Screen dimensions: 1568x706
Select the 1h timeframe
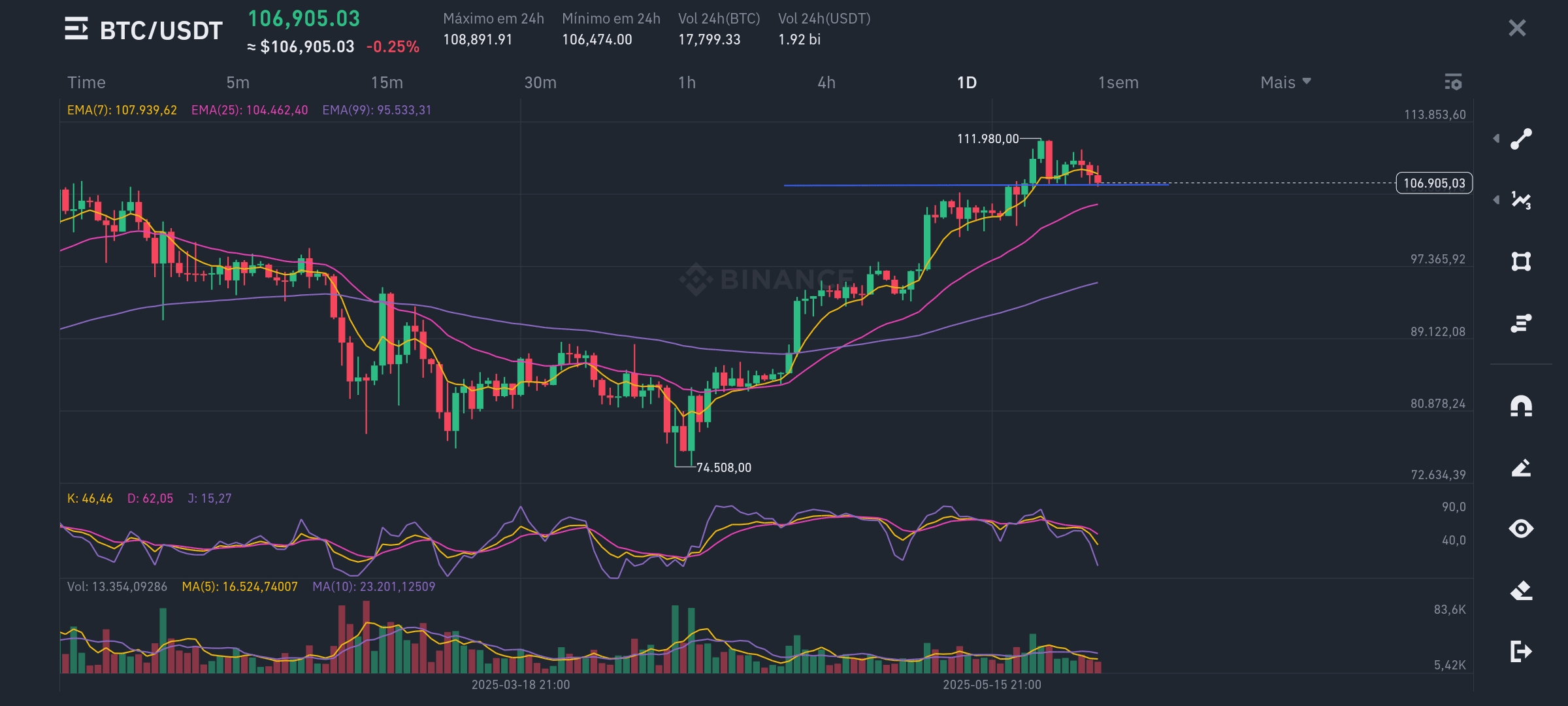(x=687, y=82)
